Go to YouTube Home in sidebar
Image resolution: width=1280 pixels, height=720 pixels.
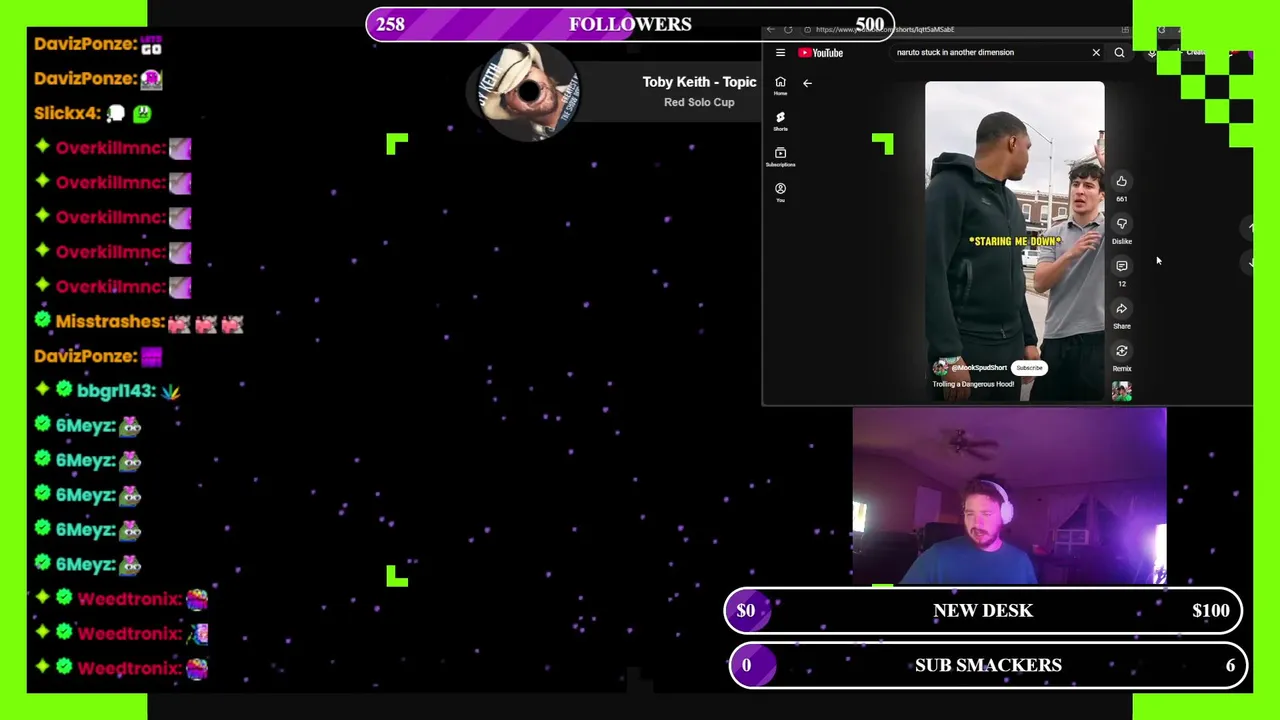click(780, 86)
